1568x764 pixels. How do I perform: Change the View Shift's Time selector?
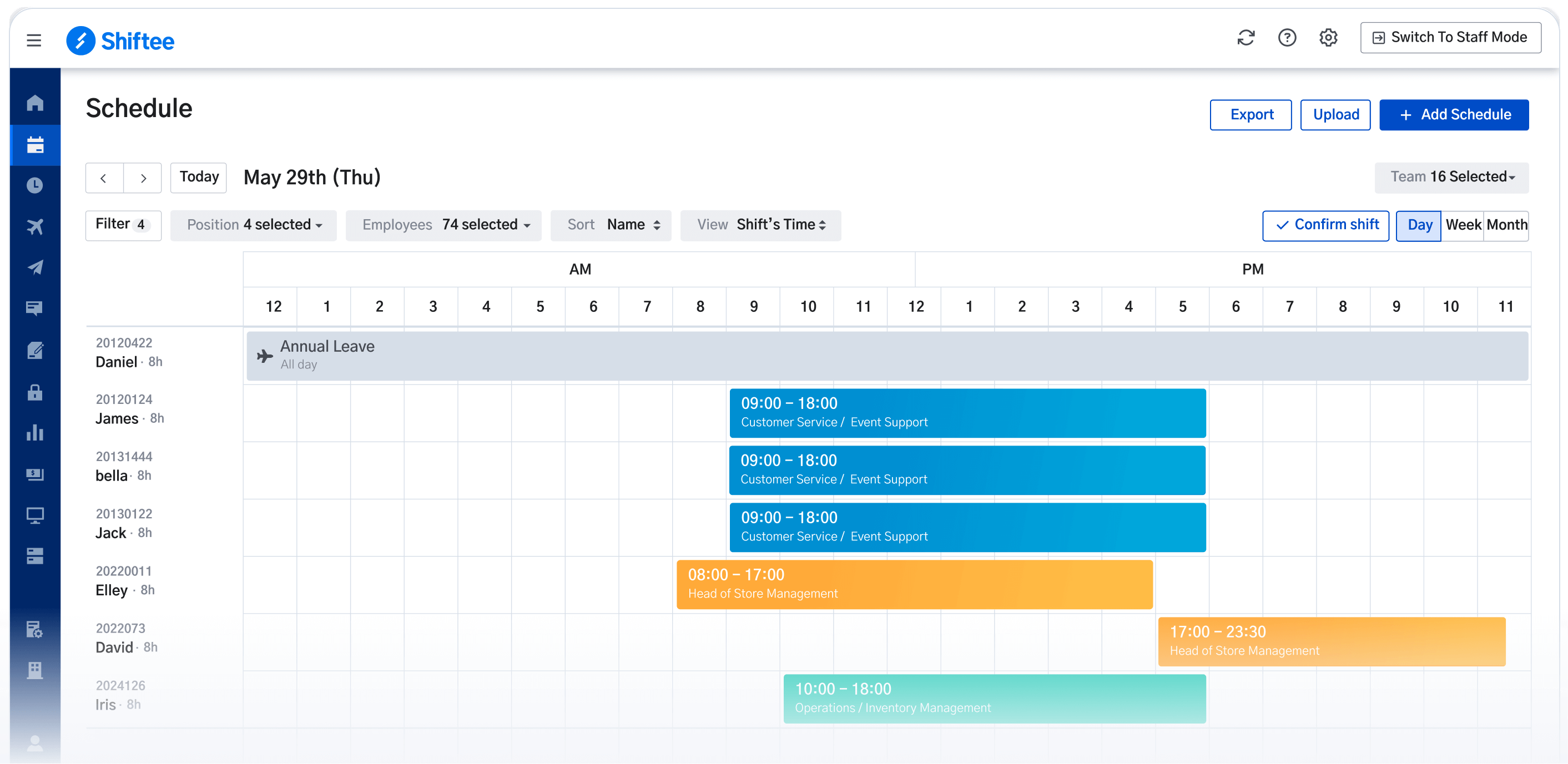[760, 225]
